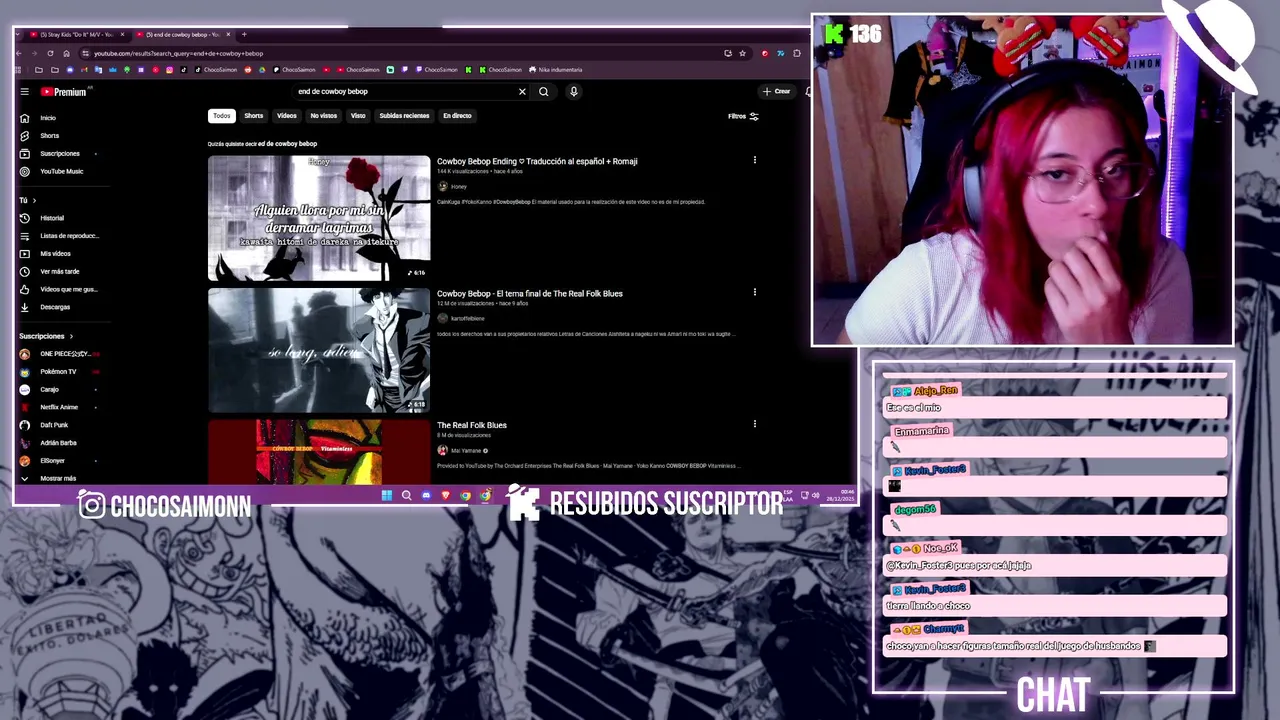
Task: Select the Videos filter chip
Action: tap(287, 116)
